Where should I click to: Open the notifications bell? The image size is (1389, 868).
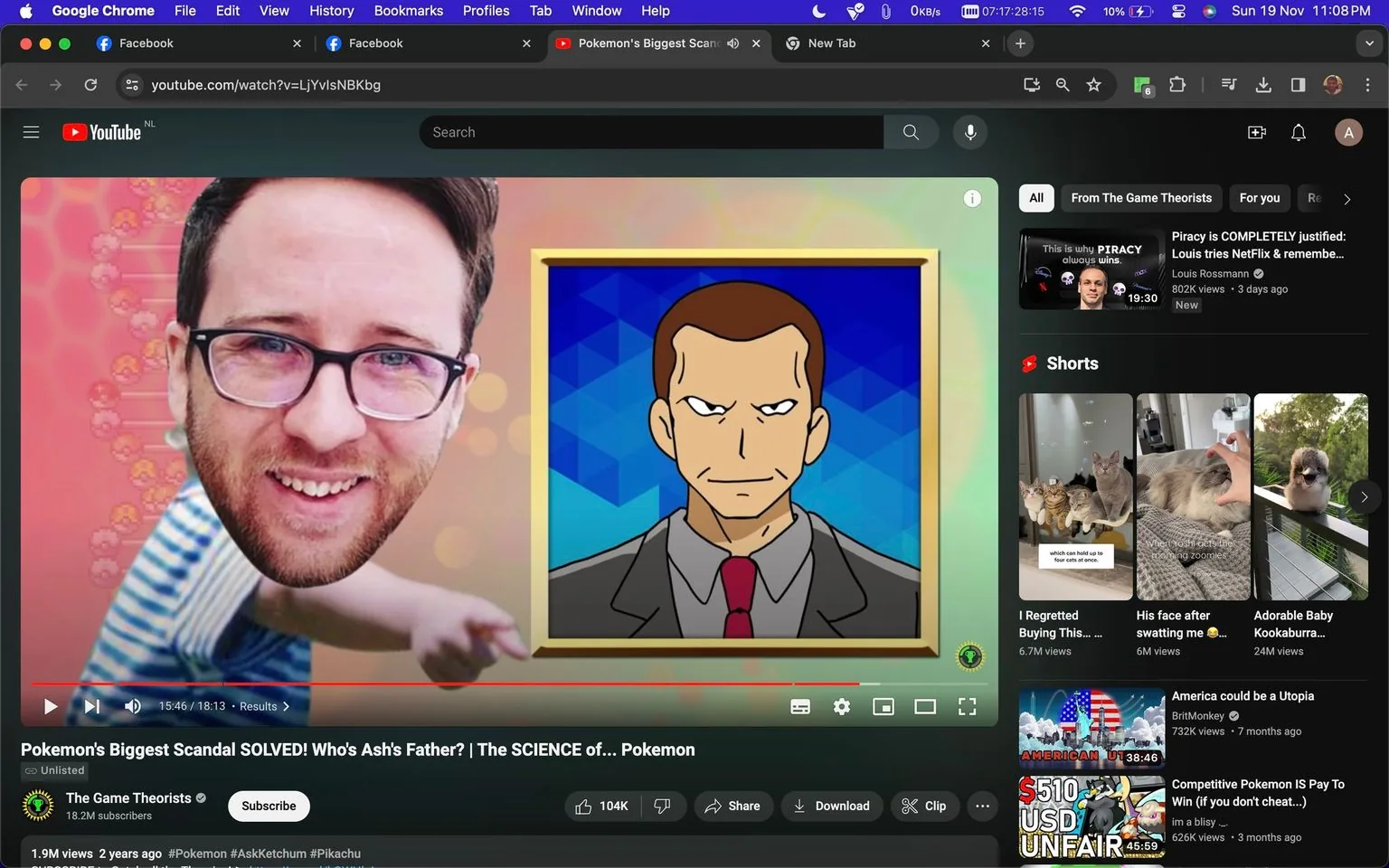coord(1298,132)
